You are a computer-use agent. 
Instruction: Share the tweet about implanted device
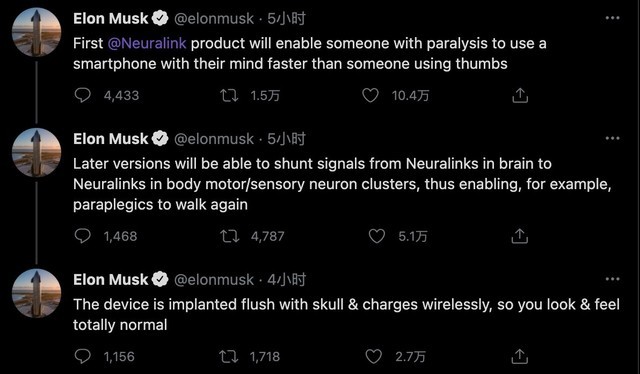pos(520,356)
